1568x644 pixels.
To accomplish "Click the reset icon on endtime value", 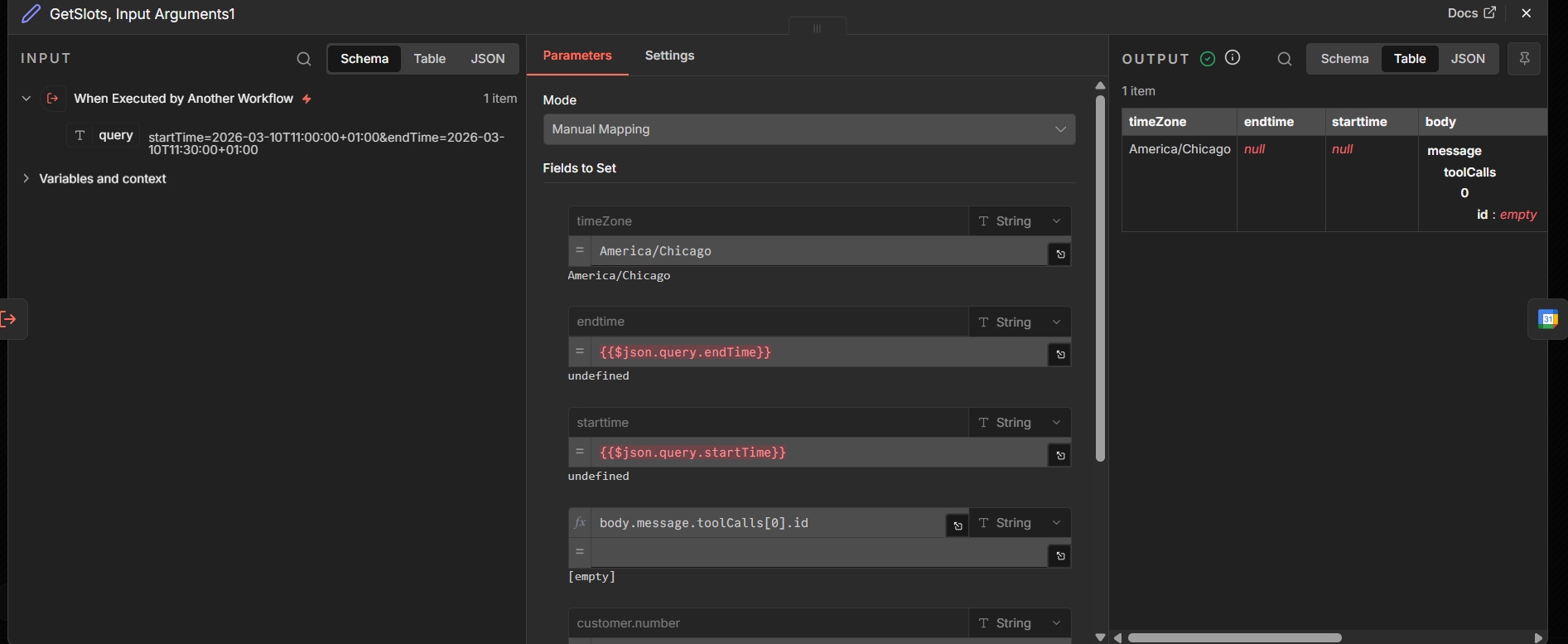I will [x=1059, y=355].
